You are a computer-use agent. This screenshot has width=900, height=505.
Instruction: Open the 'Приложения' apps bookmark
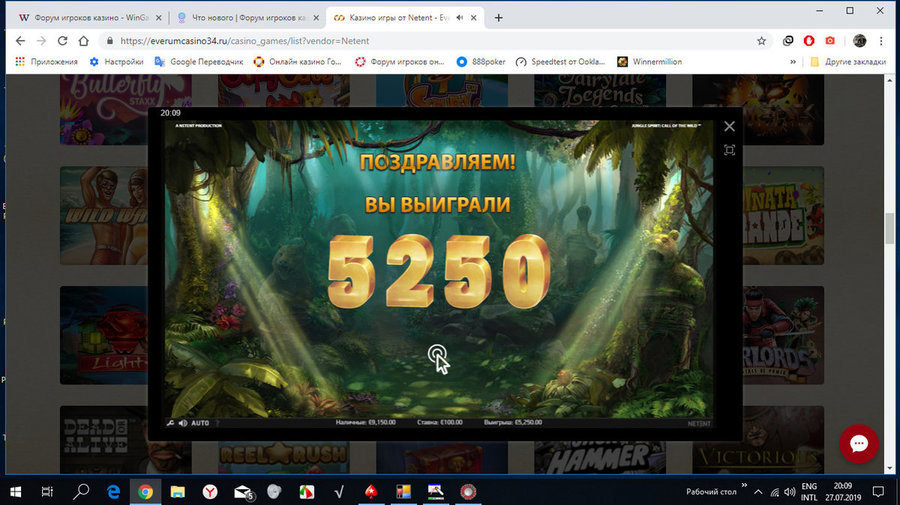click(x=46, y=61)
